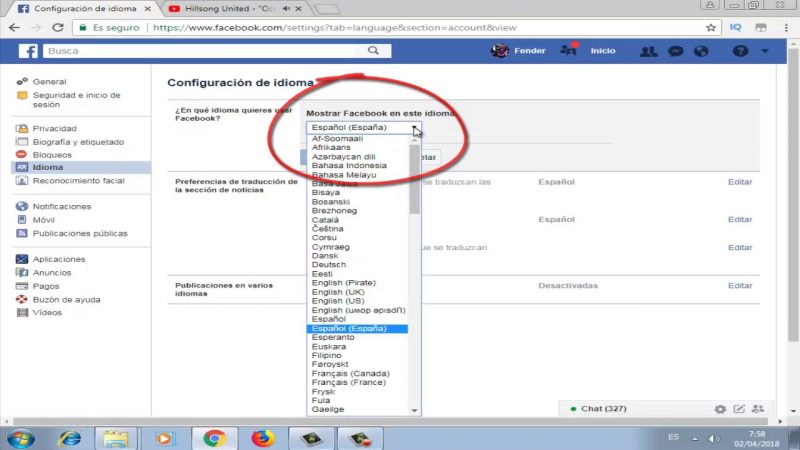The width and height of the screenshot is (800, 450).
Task: Open Buzón de ayuda
Action: [x=66, y=299]
